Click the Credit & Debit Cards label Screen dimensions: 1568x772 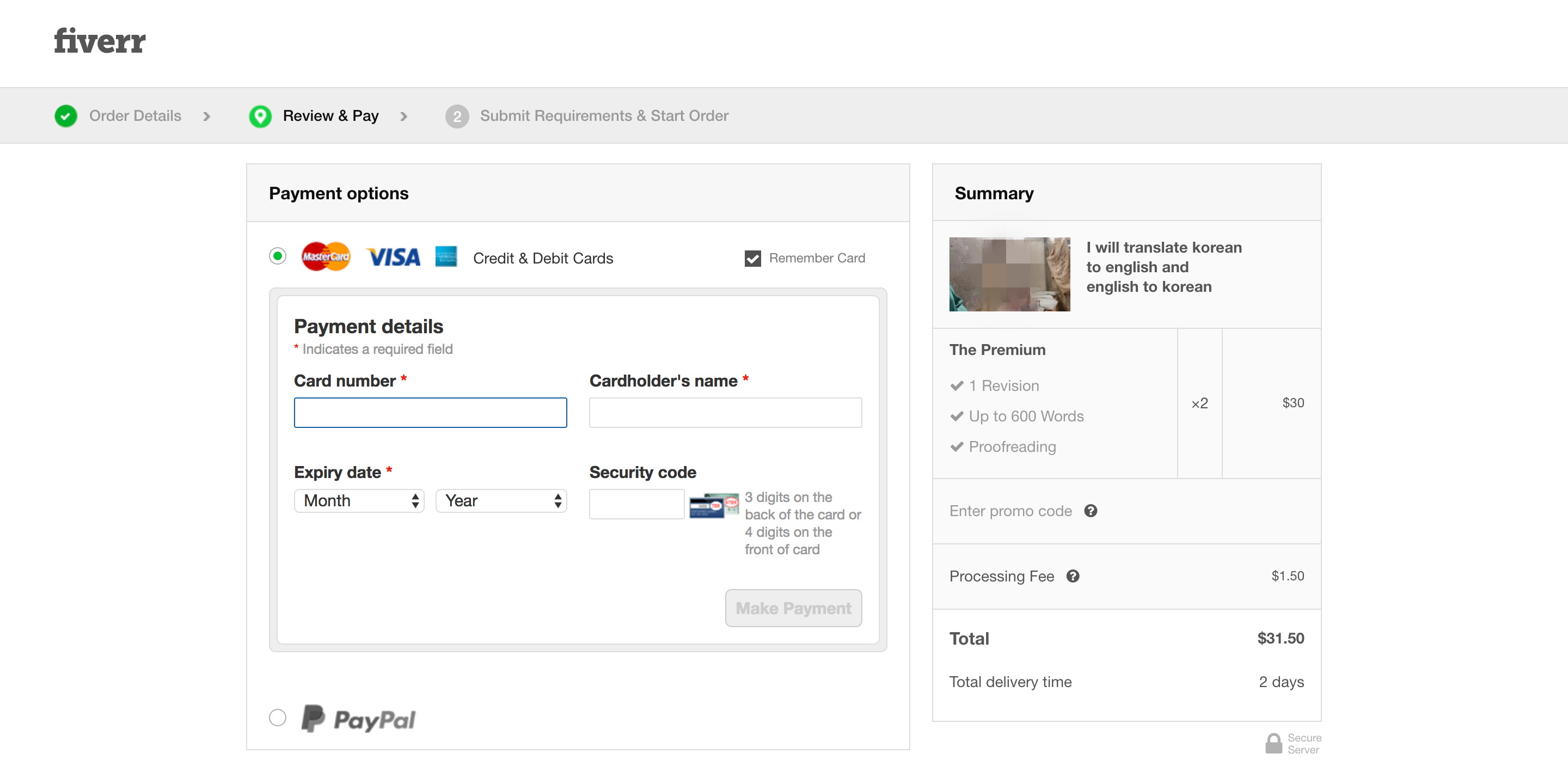coord(543,258)
